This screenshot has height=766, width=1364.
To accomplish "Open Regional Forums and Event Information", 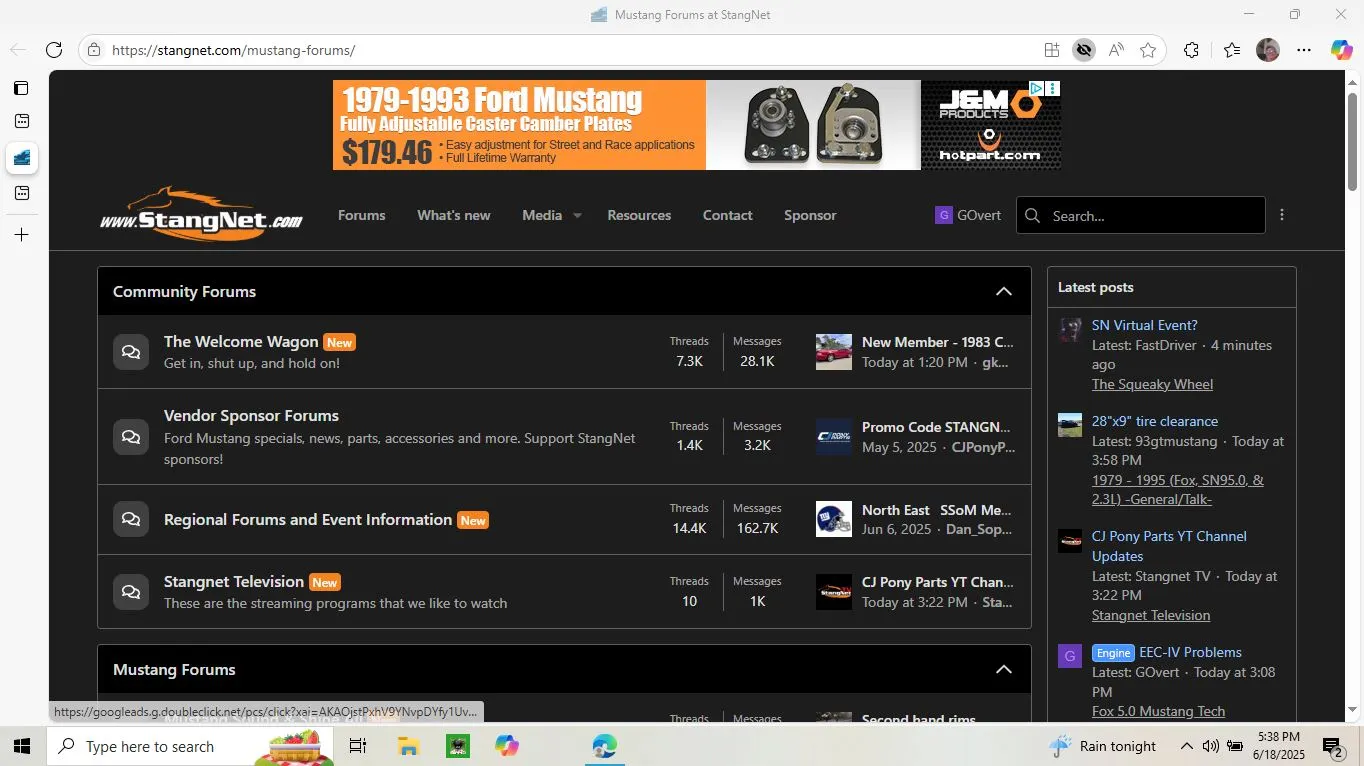I will point(308,520).
